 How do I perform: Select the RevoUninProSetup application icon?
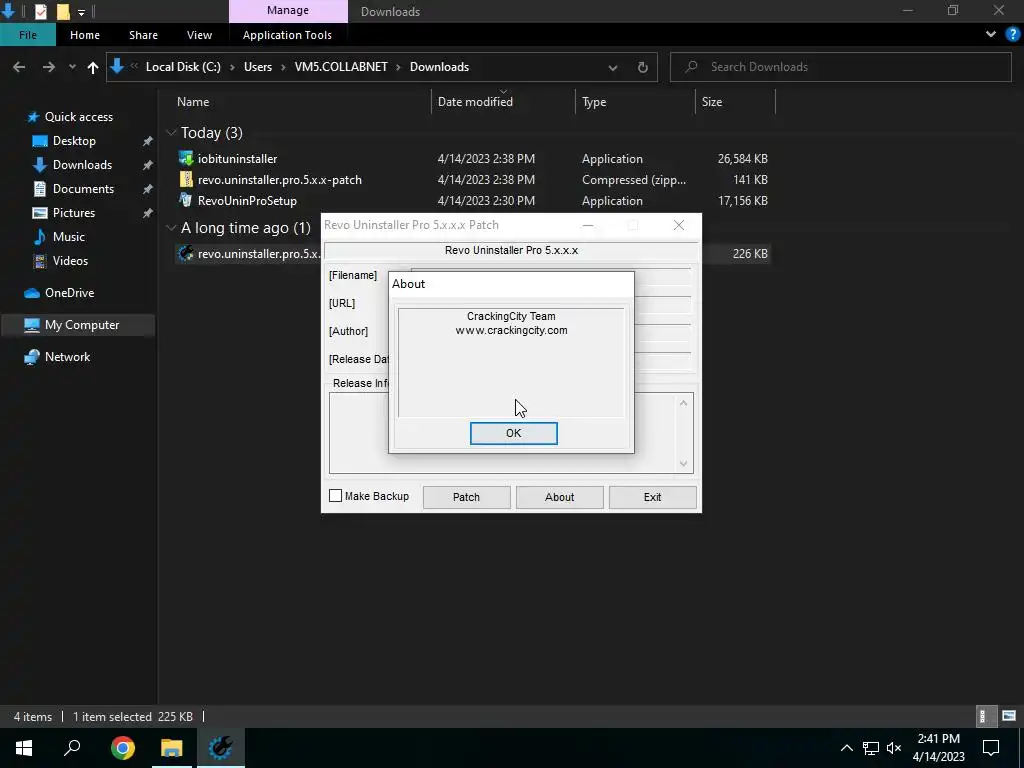coord(186,200)
